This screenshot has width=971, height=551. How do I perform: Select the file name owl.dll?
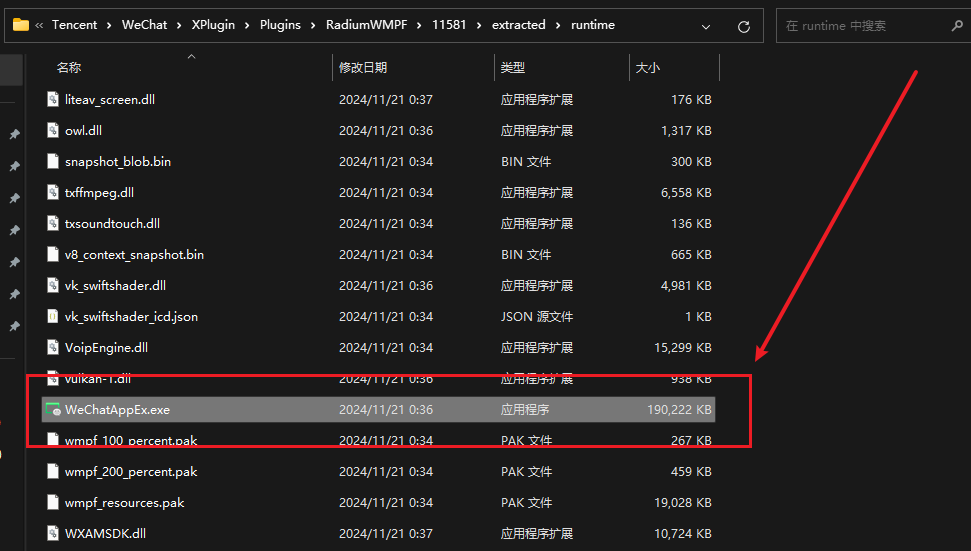pyautogui.click(x=83, y=130)
